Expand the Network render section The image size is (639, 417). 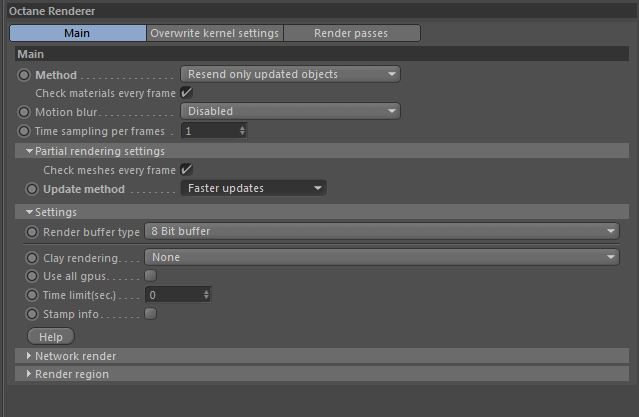coord(322,356)
